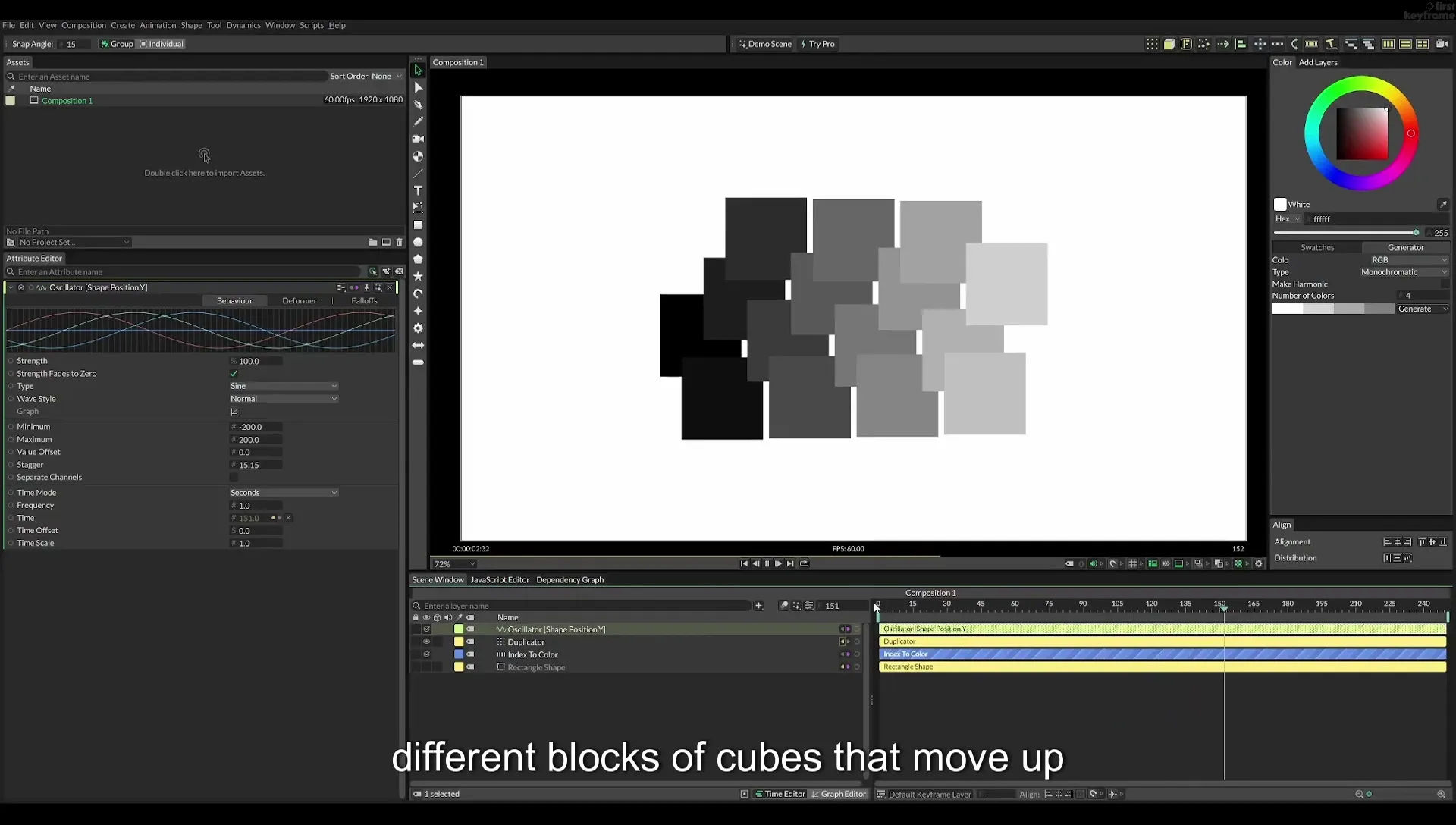Viewport: 1456px width, 825px height.
Task: Open the Sort Order dropdown
Action: click(387, 76)
